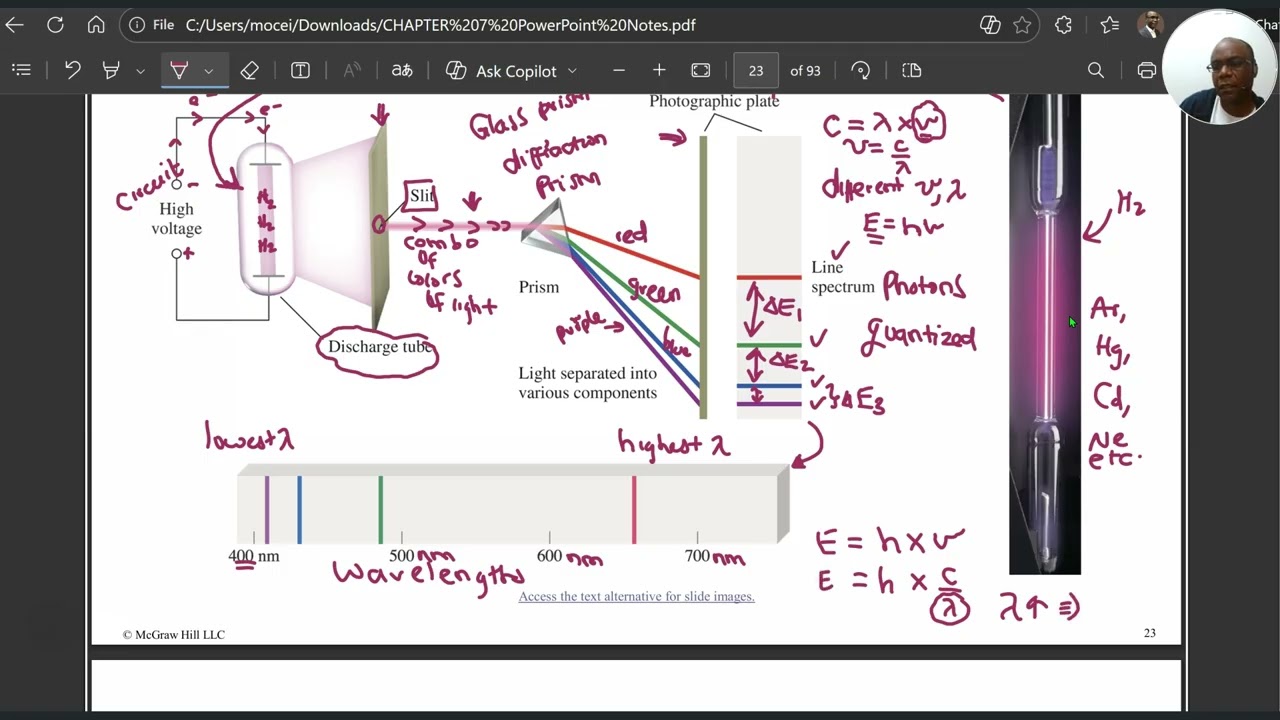The image size is (1280, 720).
Task: Open Find in PDF search
Action: [x=1096, y=70]
